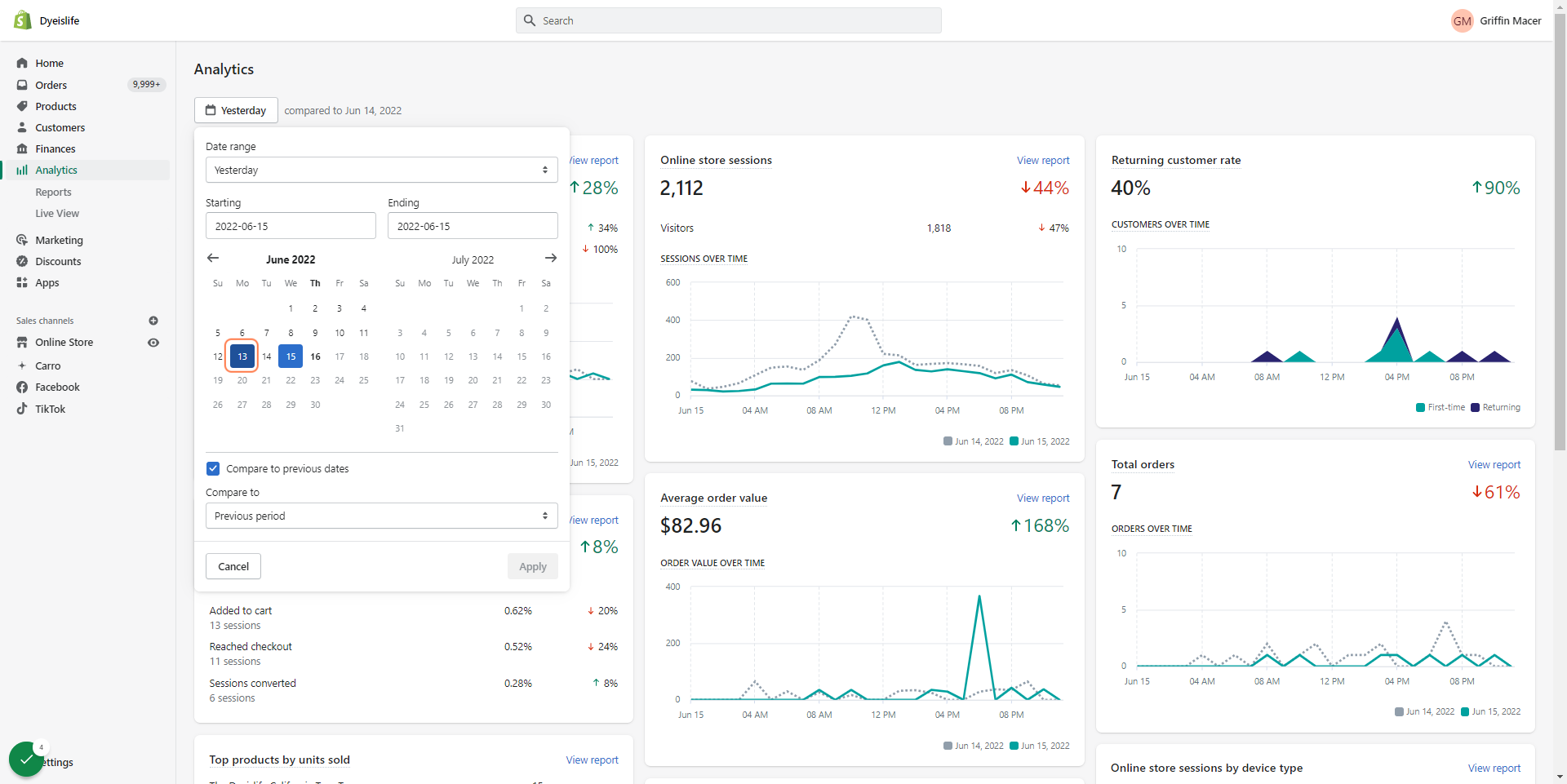The height and width of the screenshot is (784, 1567).
Task: Open Marketing section icon
Action: [x=22, y=240]
